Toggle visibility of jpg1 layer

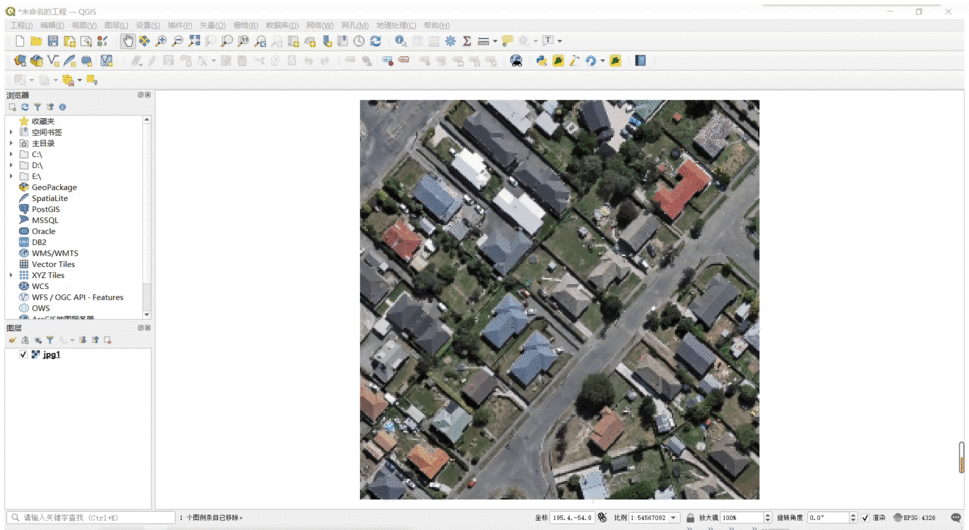tap(23, 355)
